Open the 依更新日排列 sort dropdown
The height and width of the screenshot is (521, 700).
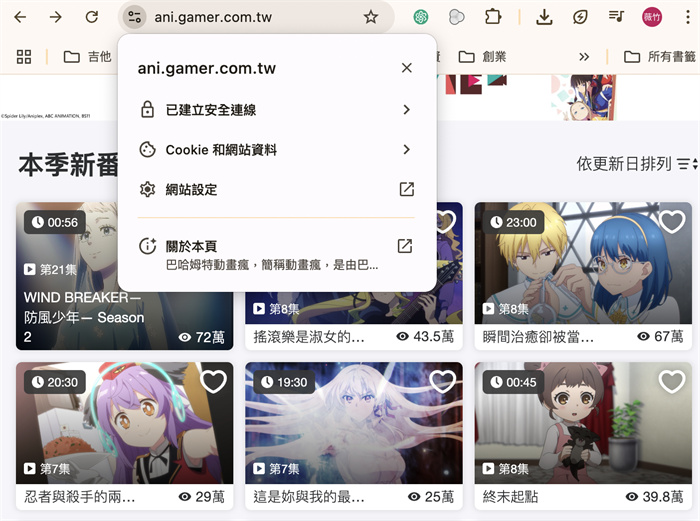(637, 164)
